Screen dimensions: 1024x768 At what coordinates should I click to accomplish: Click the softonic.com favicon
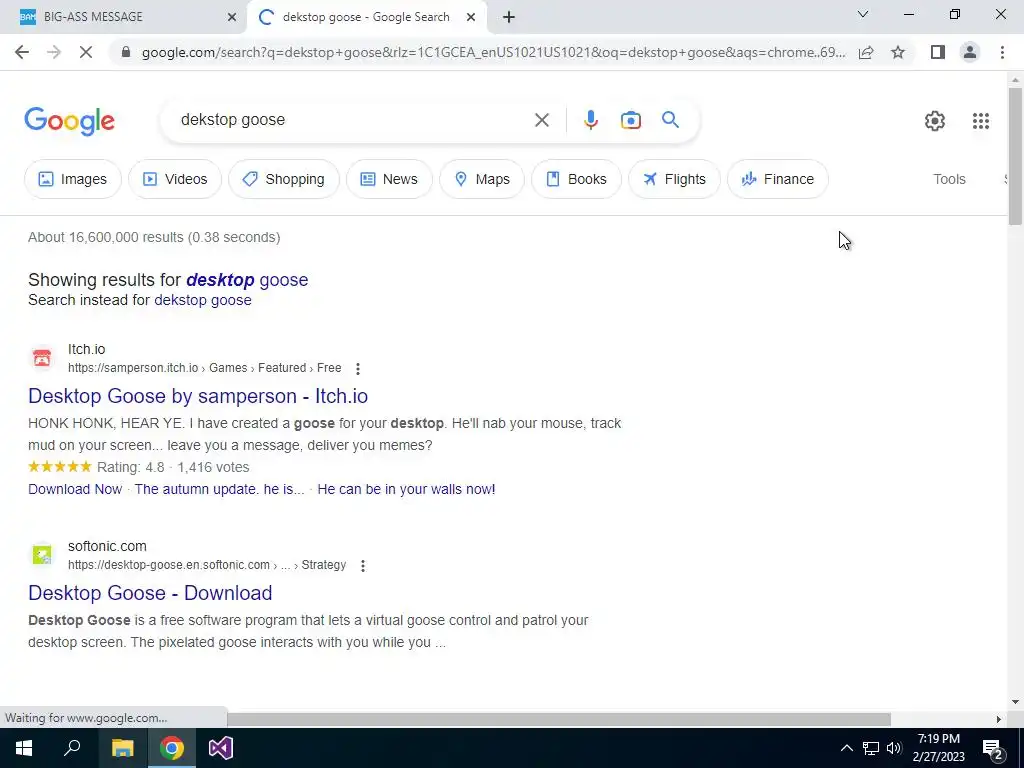click(x=42, y=554)
